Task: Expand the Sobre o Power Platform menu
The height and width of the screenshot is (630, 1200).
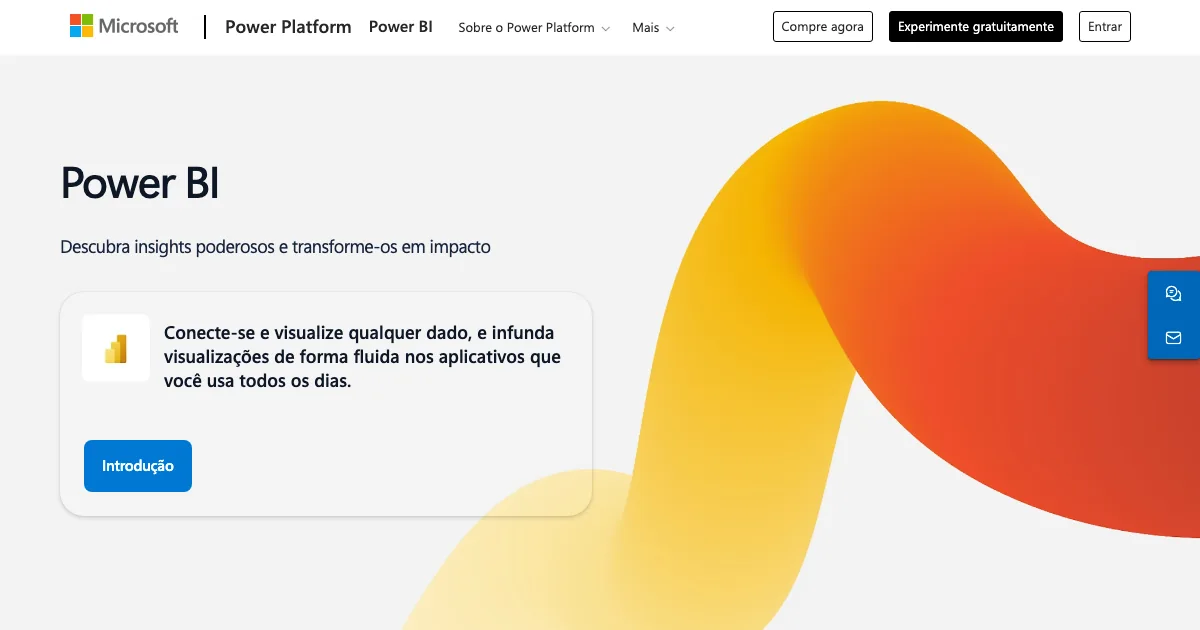Action: [x=526, y=28]
